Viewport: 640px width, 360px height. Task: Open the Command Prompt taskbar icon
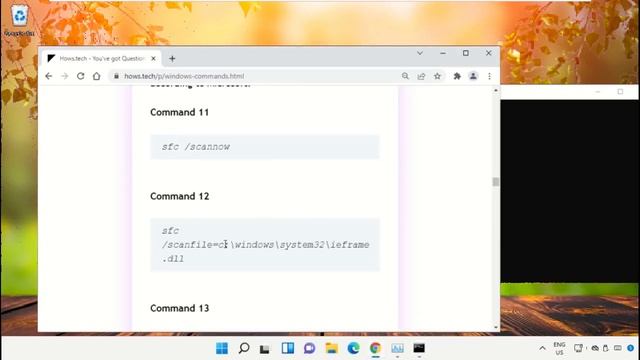pyautogui.click(x=419, y=348)
